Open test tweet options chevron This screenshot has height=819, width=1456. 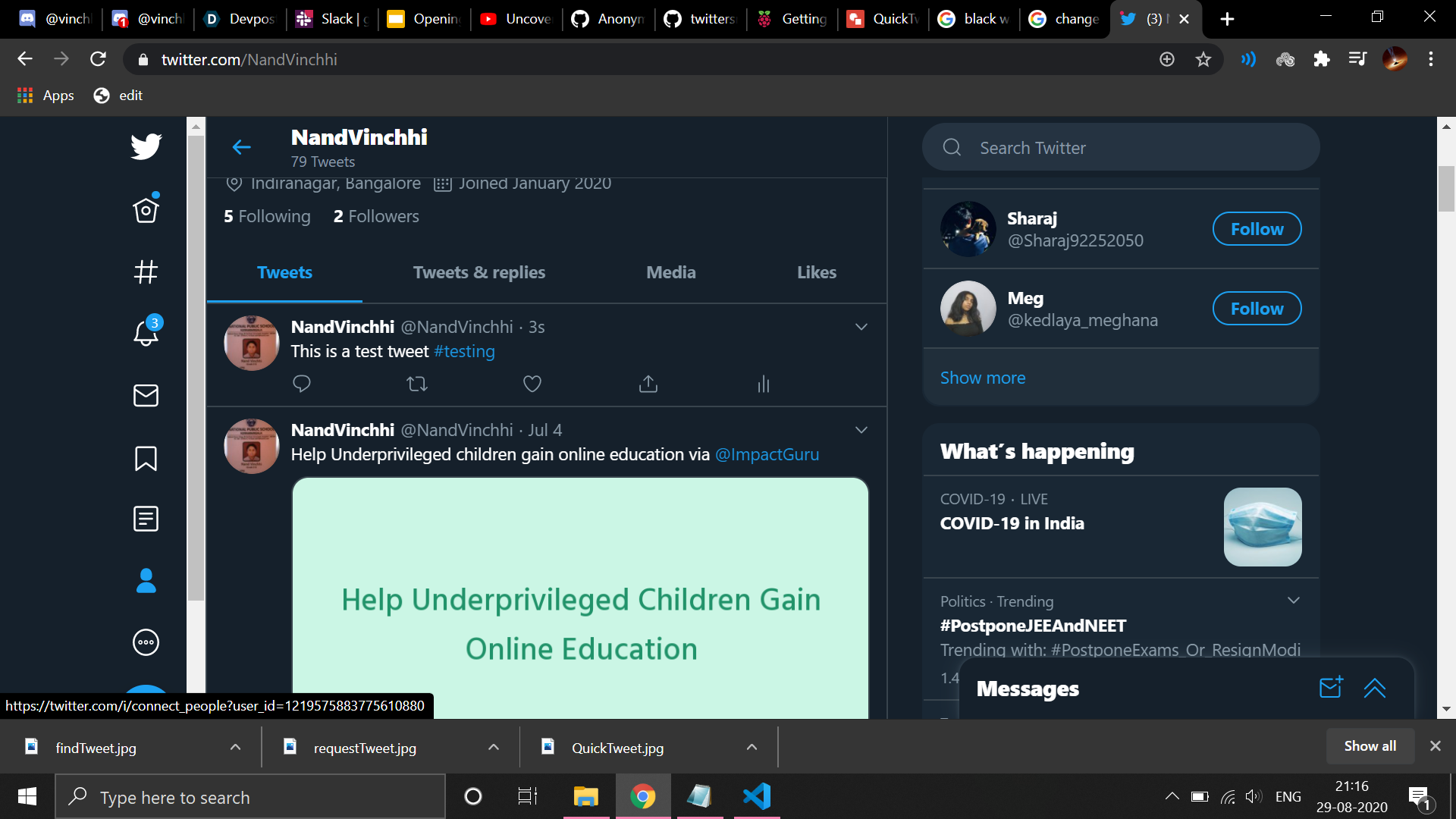coord(861,327)
